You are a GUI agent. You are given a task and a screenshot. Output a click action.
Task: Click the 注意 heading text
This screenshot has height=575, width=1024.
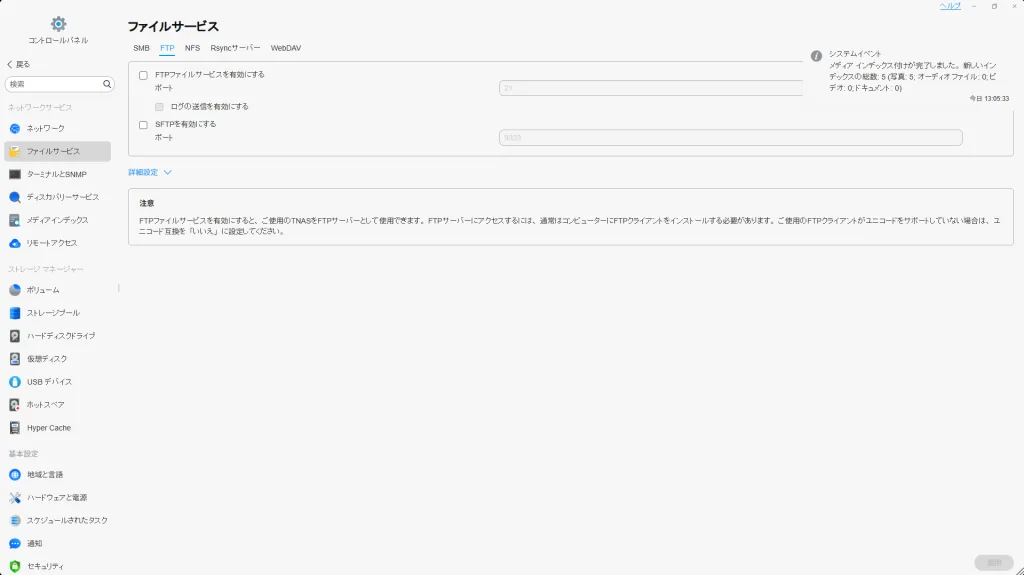tap(147, 203)
